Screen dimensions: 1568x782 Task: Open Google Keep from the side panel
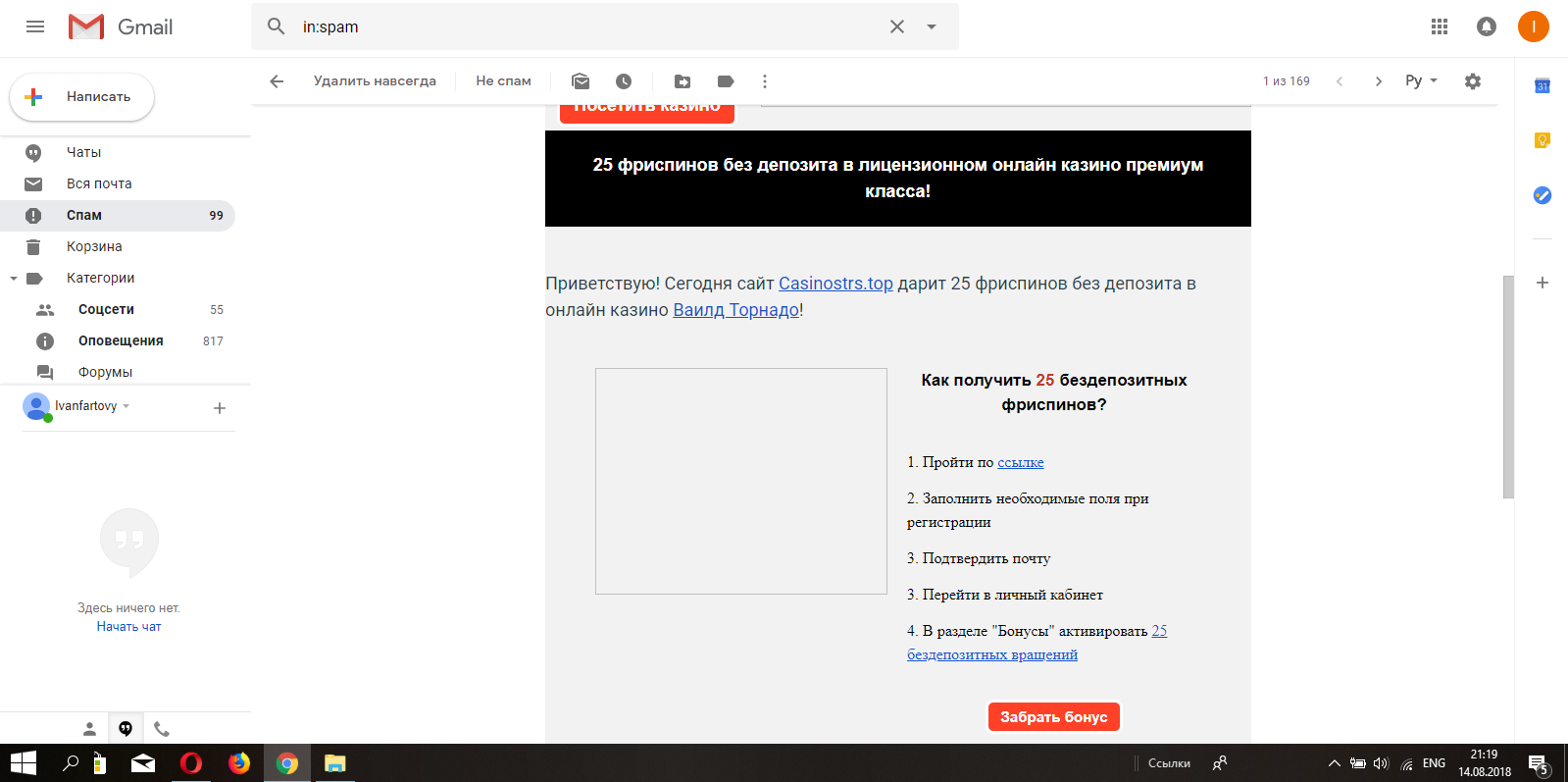pyautogui.click(x=1542, y=140)
